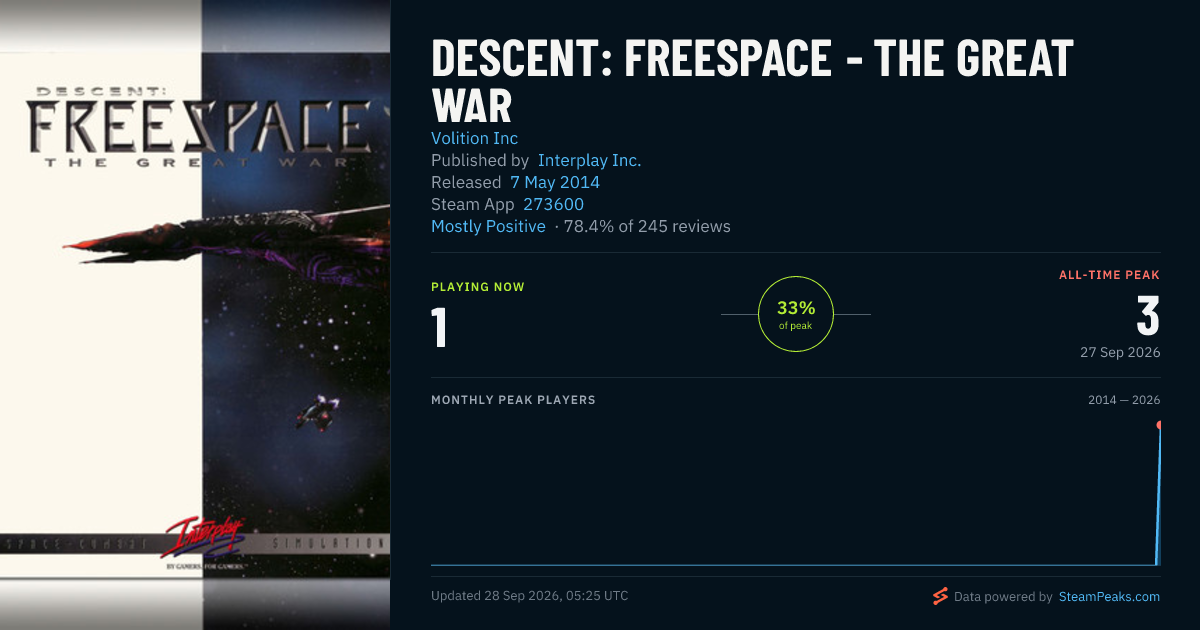The width and height of the screenshot is (1200, 630).
Task: Open the Interplay Inc. publisher link
Action: click(x=589, y=160)
